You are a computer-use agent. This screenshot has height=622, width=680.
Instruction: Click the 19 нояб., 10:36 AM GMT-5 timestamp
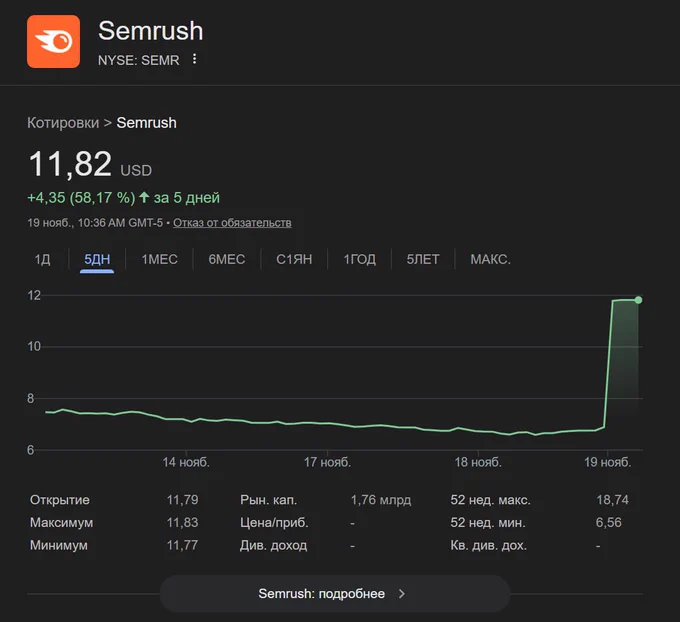pos(95,223)
